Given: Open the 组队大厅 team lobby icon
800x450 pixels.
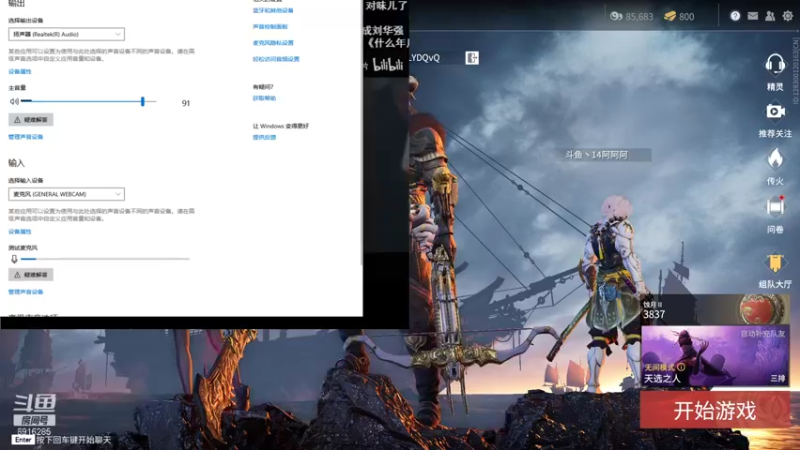Looking at the screenshot, I should point(775,263).
